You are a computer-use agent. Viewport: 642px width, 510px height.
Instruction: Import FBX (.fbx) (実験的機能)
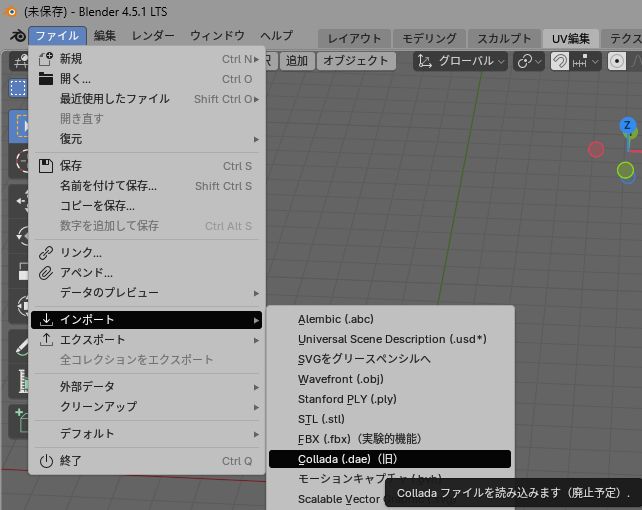pos(390,439)
